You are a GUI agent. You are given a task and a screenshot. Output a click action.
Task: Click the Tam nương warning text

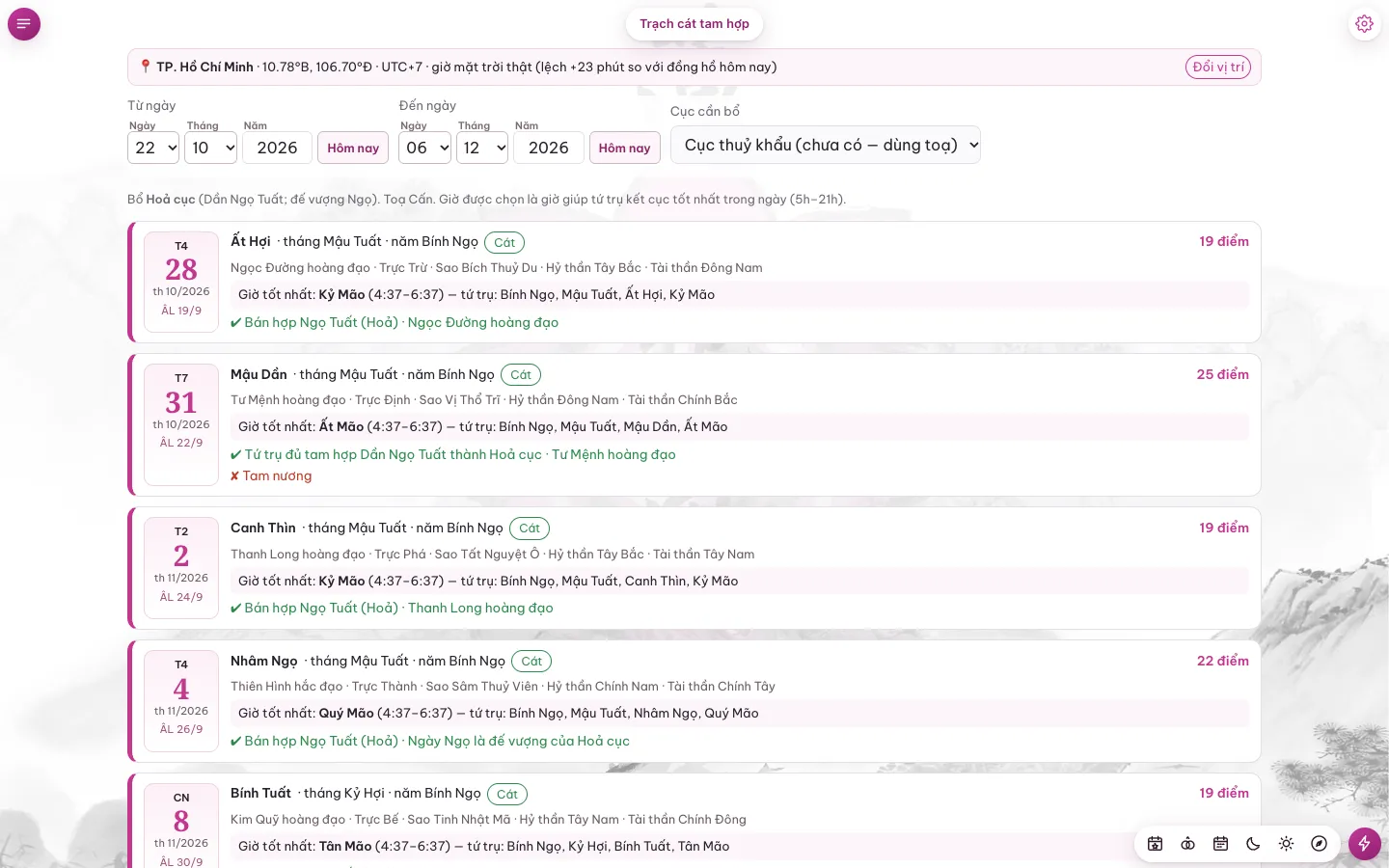[271, 475]
